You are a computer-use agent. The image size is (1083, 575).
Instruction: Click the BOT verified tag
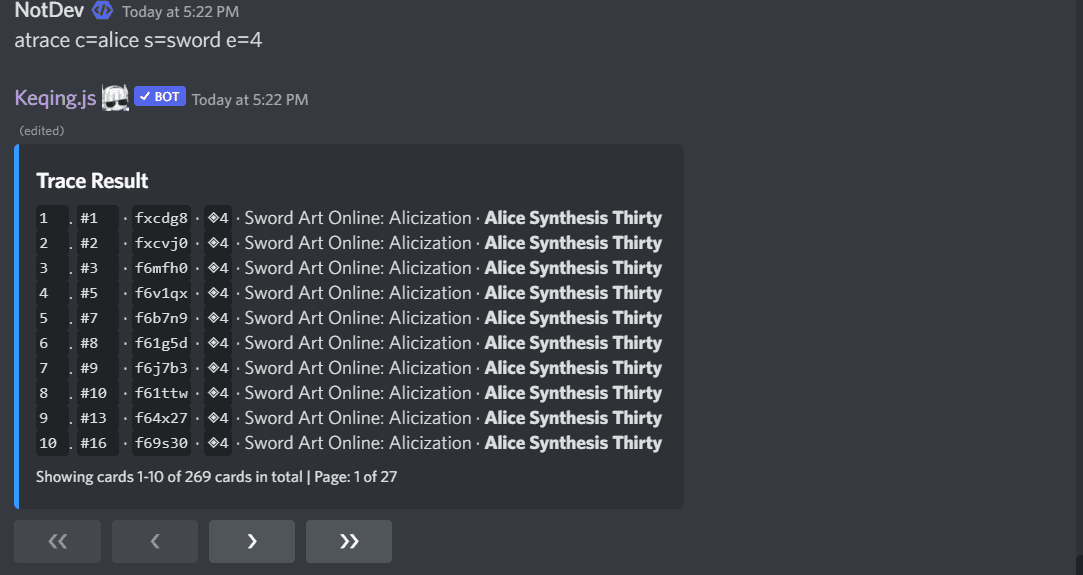click(160, 97)
